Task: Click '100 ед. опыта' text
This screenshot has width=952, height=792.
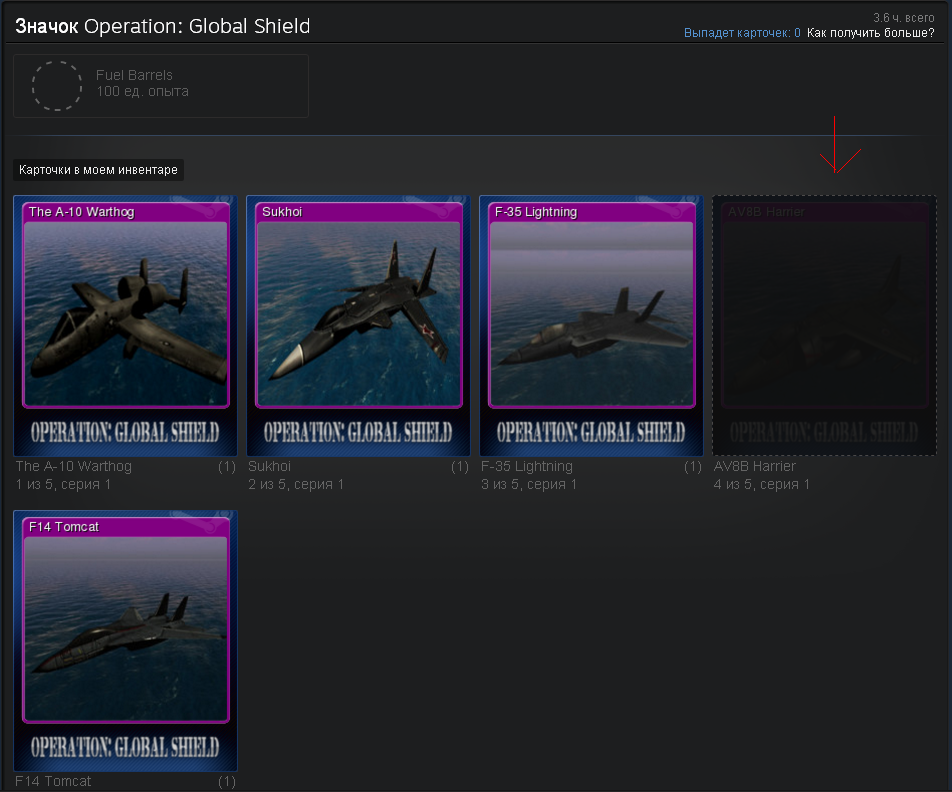Action: pos(142,91)
